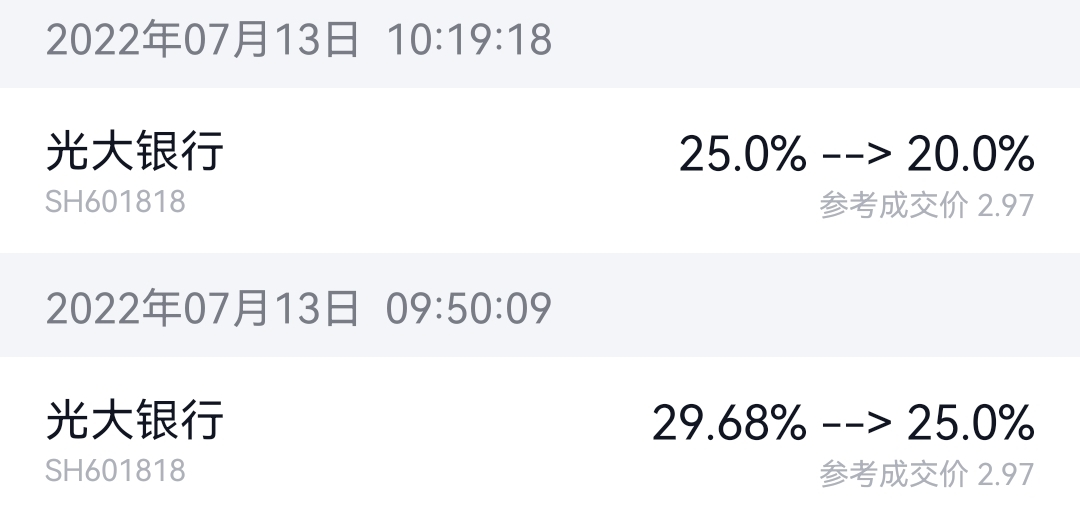Image resolution: width=1080 pixels, height=521 pixels.
Task: Click the arrow between 25.0% and 20.0%
Action: pos(856,156)
